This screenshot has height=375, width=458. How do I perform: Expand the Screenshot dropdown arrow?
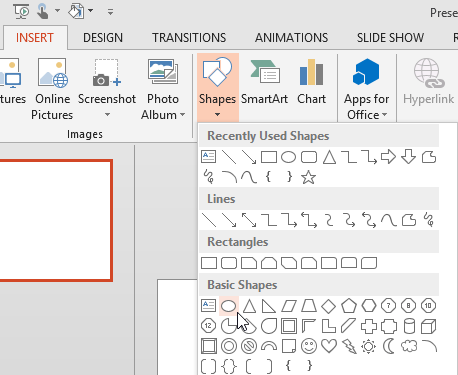(x=107, y=115)
